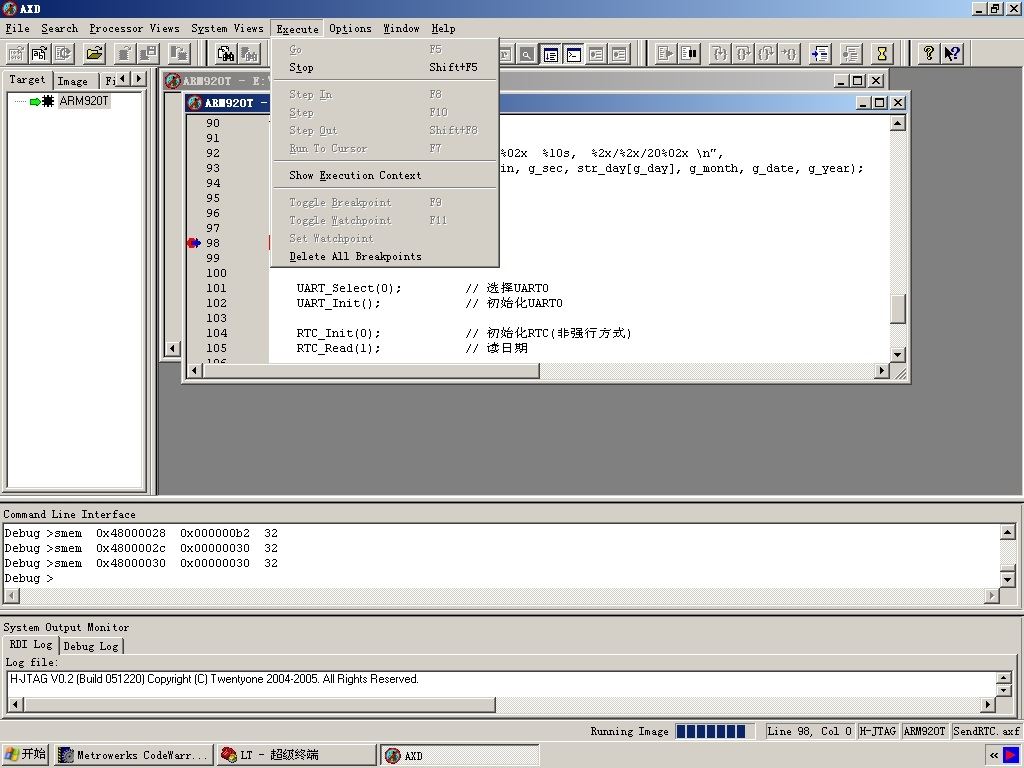Switch to Metrowerks CodeWarrior in the taskbar
1024x768 pixels.
(x=133, y=755)
